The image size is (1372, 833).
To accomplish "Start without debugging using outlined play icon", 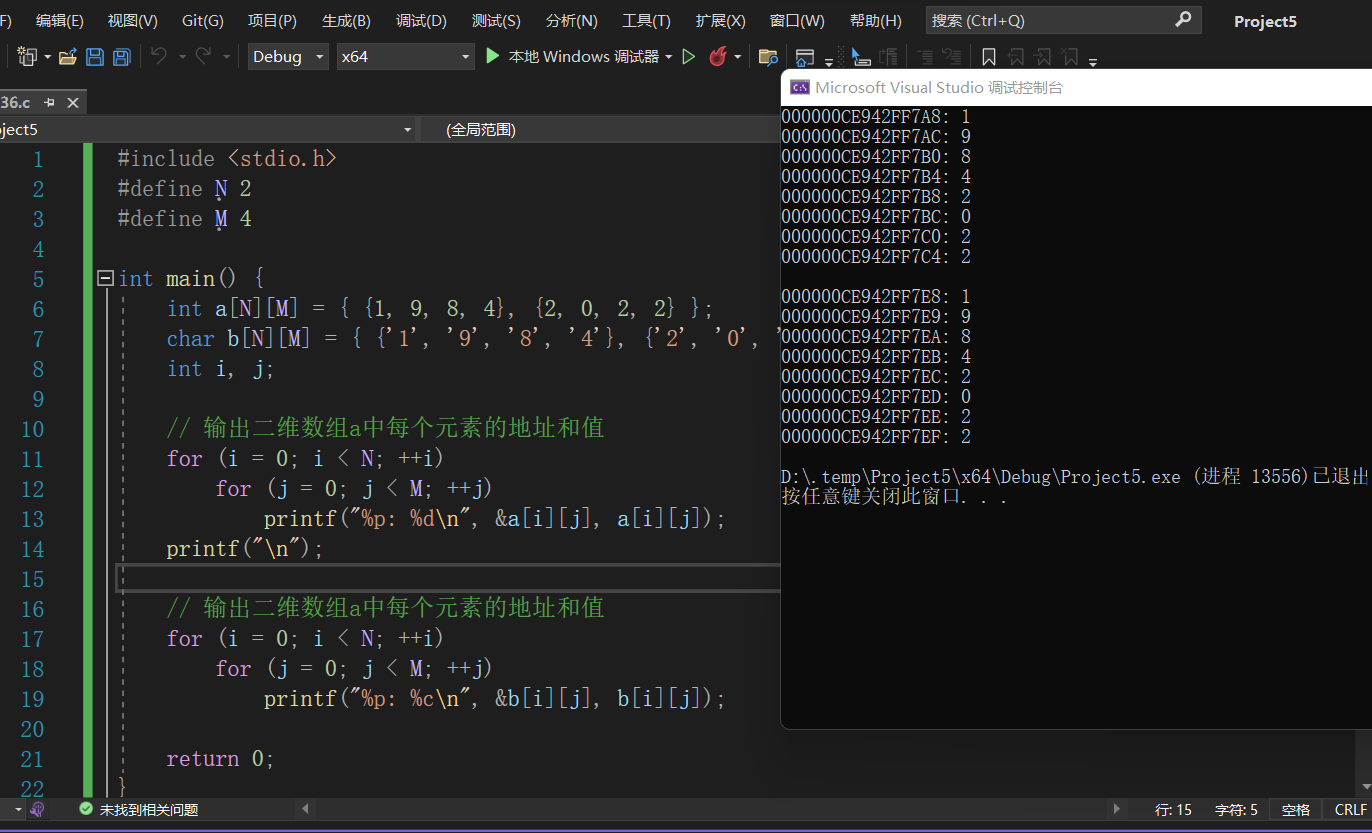I will pyautogui.click(x=688, y=57).
